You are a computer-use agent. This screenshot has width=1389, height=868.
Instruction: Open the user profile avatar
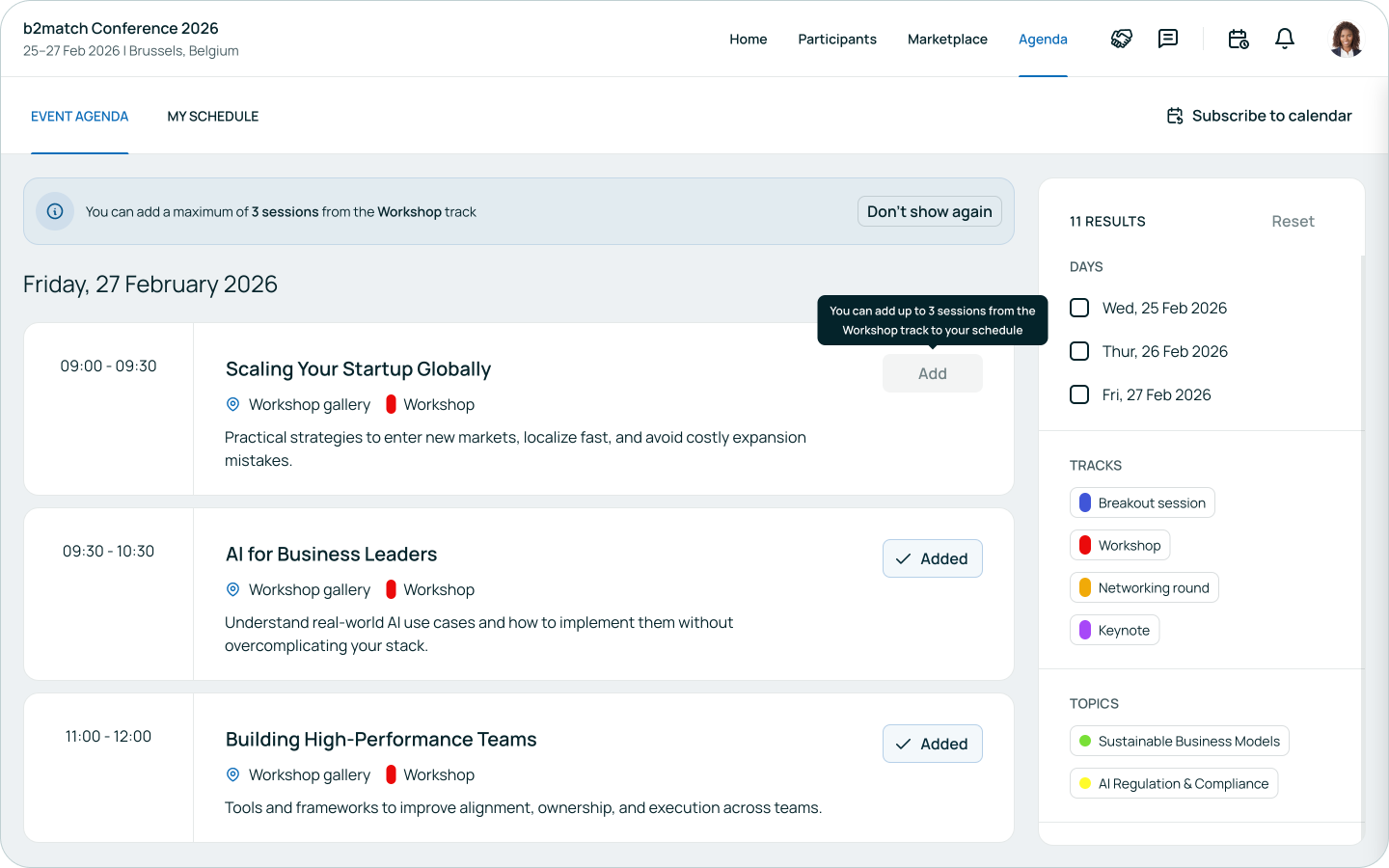[1346, 40]
